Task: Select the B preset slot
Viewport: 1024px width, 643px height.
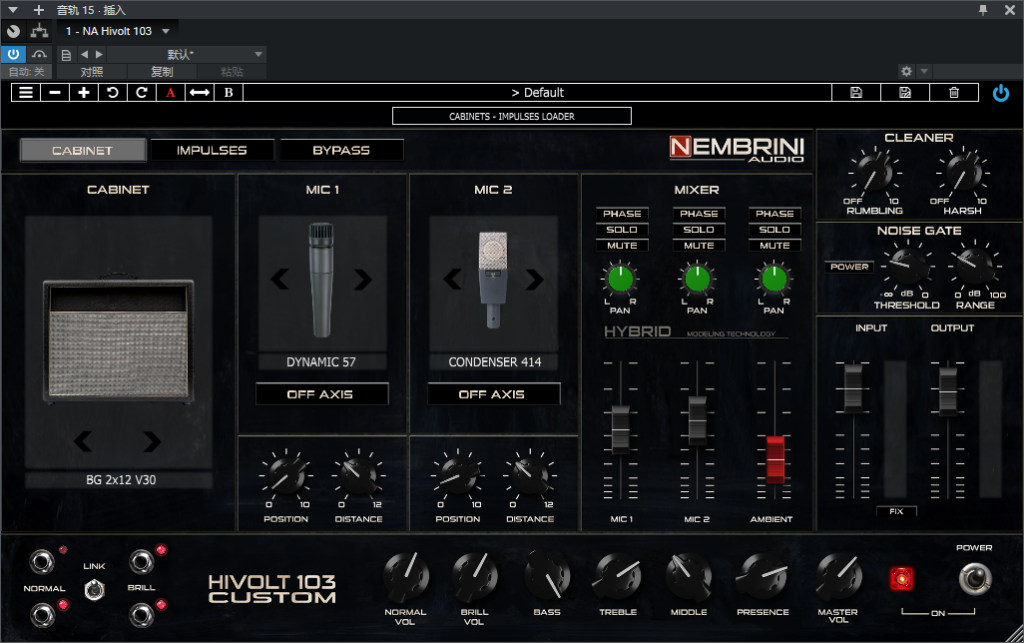Action: (229, 93)
